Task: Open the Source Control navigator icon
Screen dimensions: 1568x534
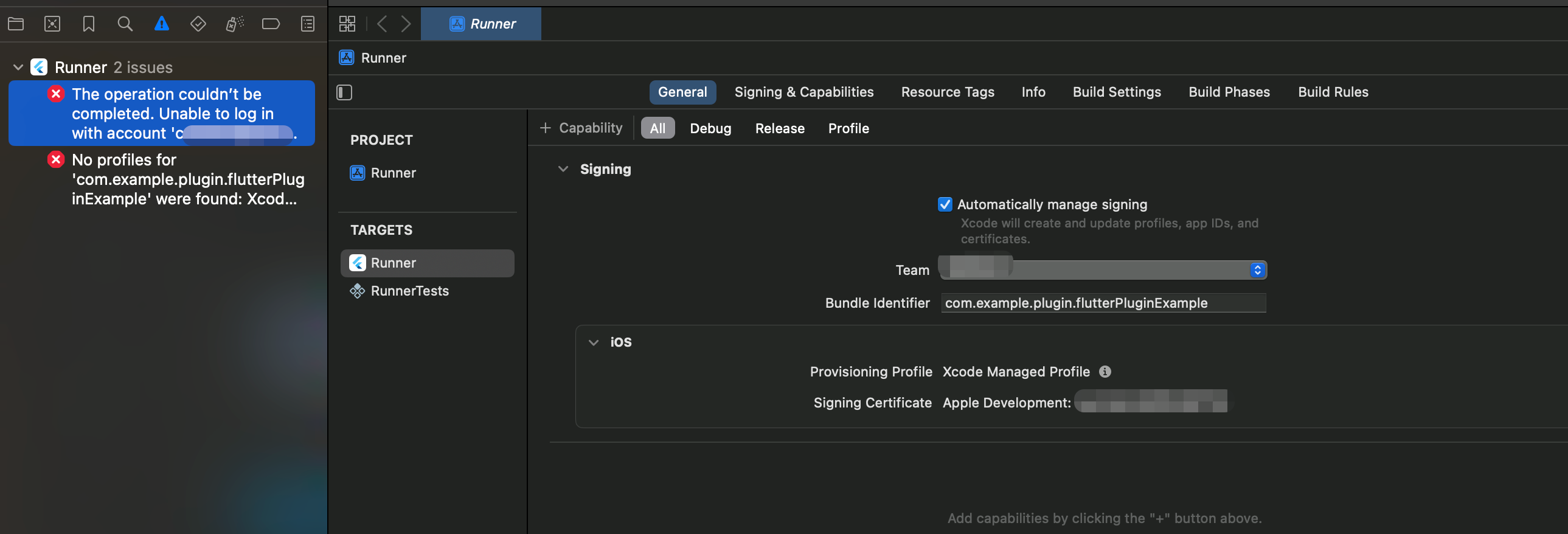Action: click(x=52, y=24)
